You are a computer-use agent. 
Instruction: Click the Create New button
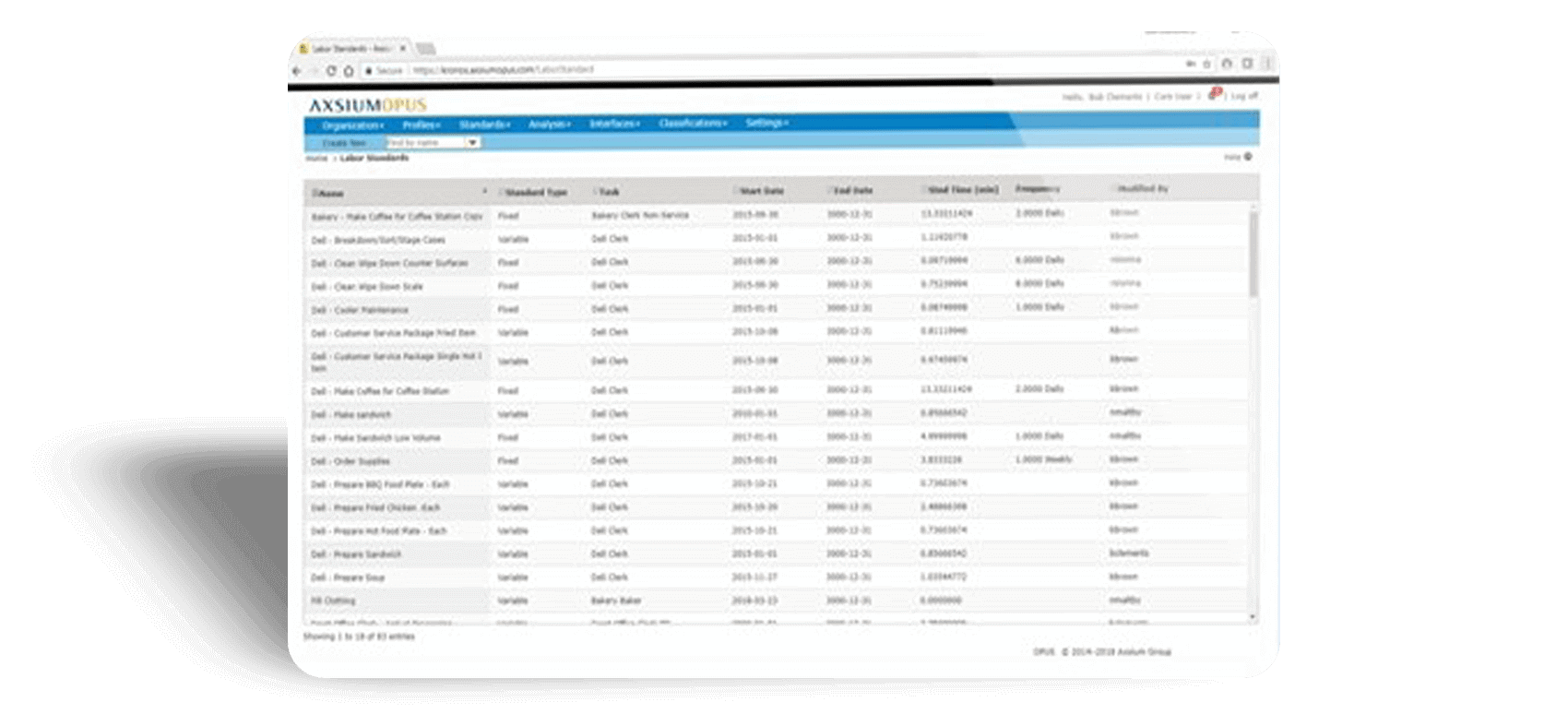[x=344, y=143]
